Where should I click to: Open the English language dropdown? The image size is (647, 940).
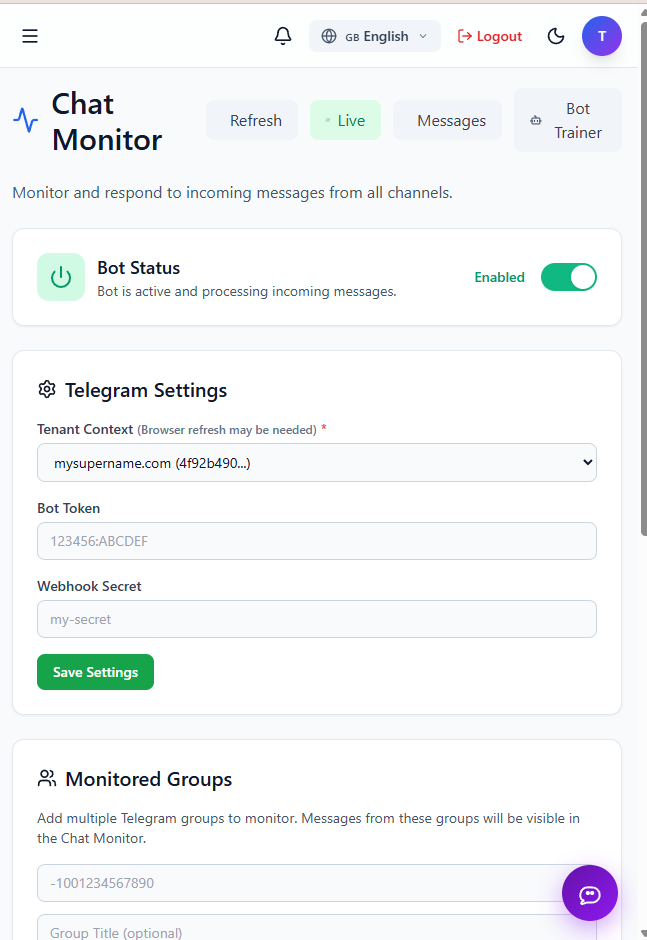pyautogui.click(x=374, y=36)
